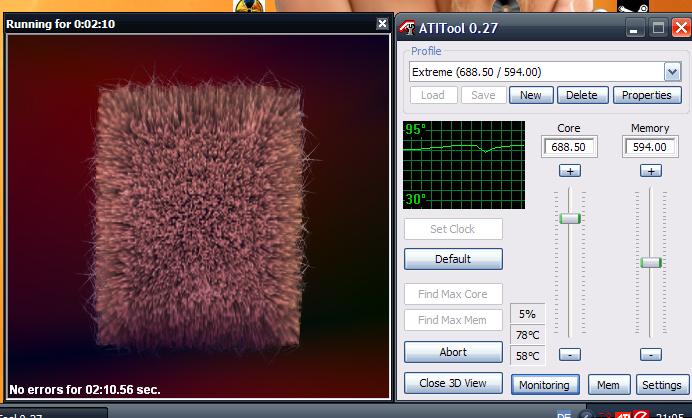Increase Core clock with plus button
Screen dimensions: 692x418
[570, 171]
